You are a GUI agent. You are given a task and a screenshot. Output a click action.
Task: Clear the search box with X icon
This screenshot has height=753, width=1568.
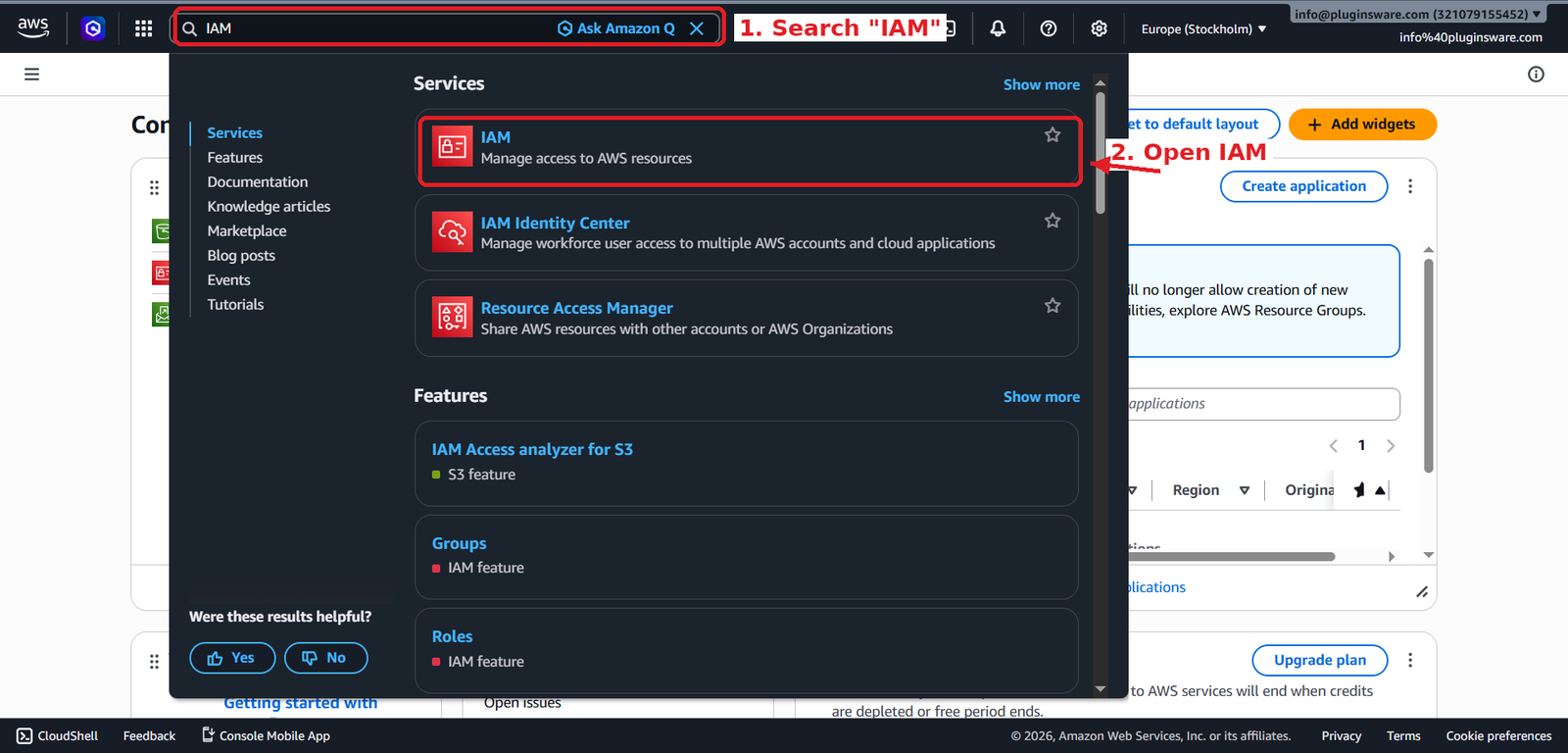click(697, 28)
